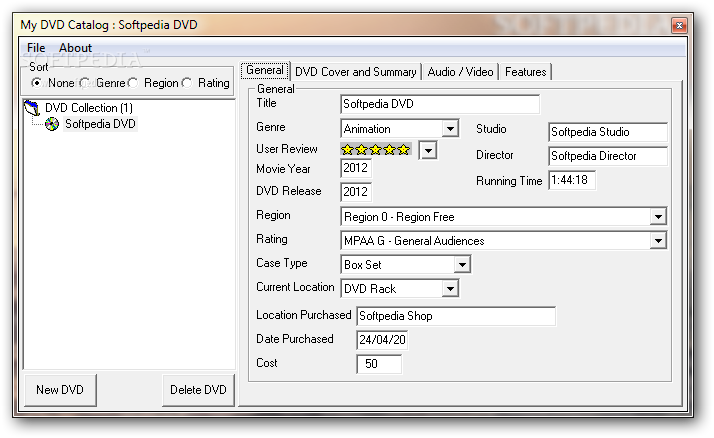Click the Date Purchased field

pos(382,340)
